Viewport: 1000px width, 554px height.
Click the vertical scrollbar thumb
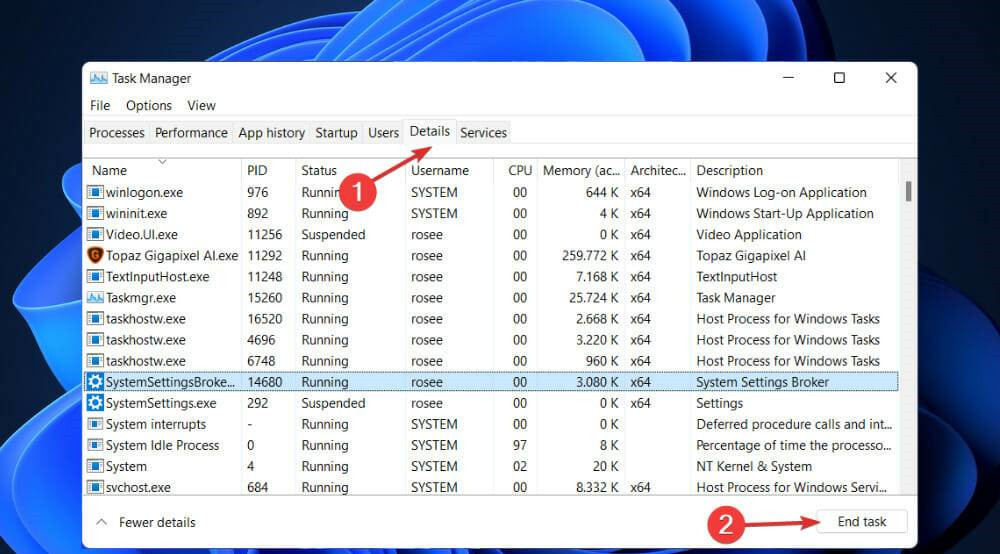[908, 191]
